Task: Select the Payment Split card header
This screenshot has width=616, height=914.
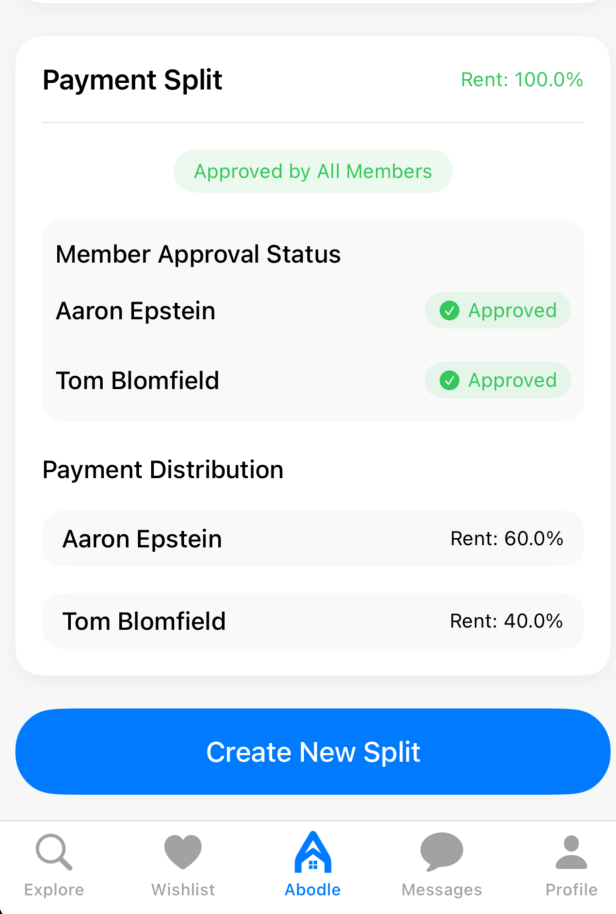Action: pos(132,80)
